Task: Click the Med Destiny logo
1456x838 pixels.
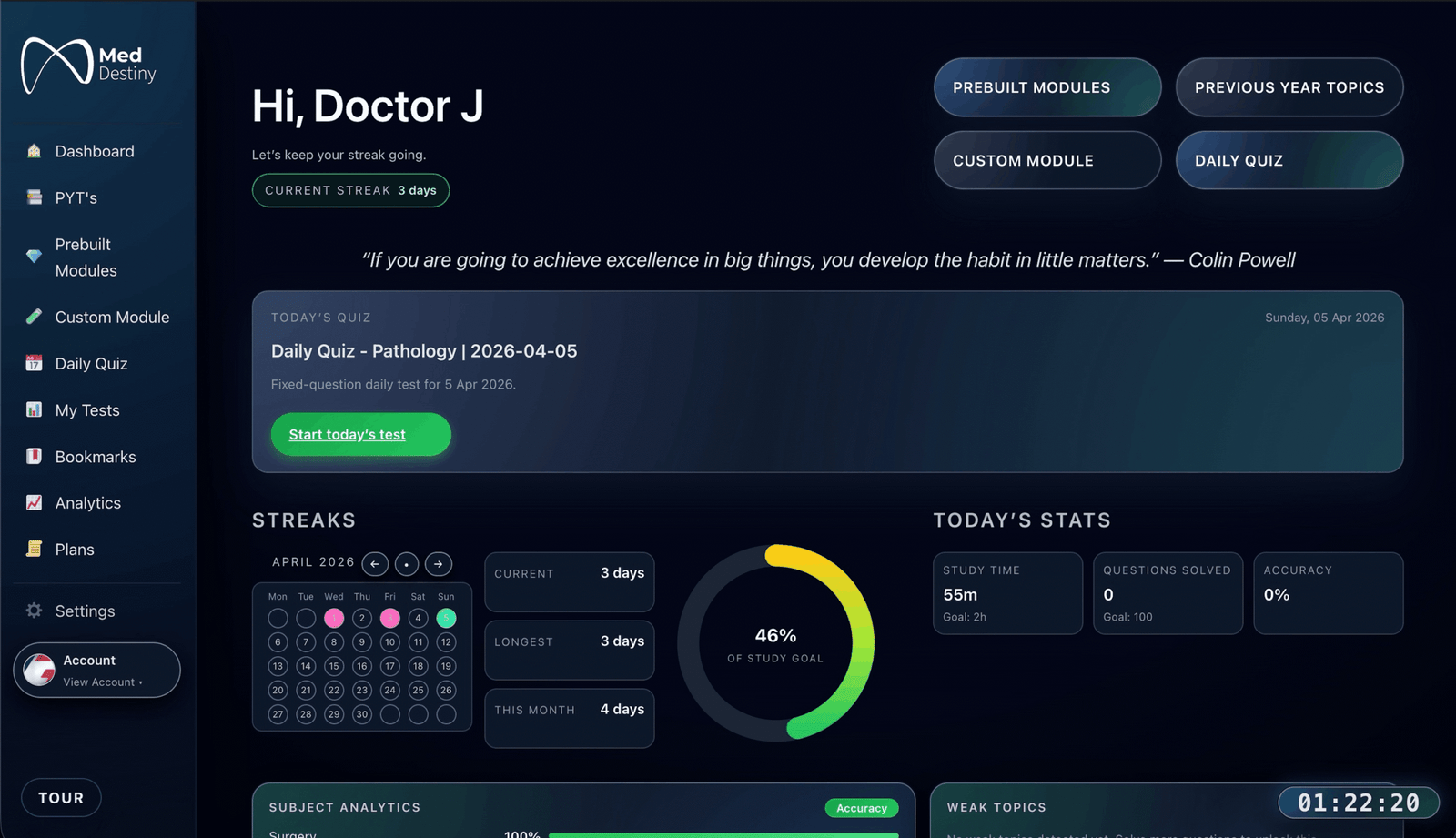Action: 88,66
